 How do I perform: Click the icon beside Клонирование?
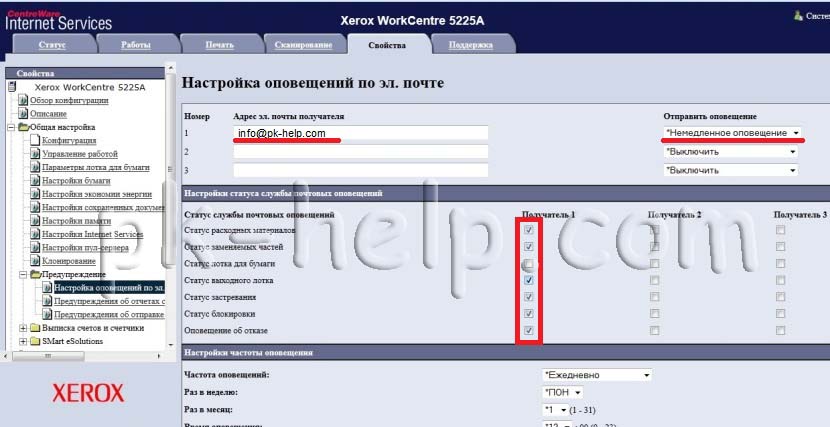(35, 261)
